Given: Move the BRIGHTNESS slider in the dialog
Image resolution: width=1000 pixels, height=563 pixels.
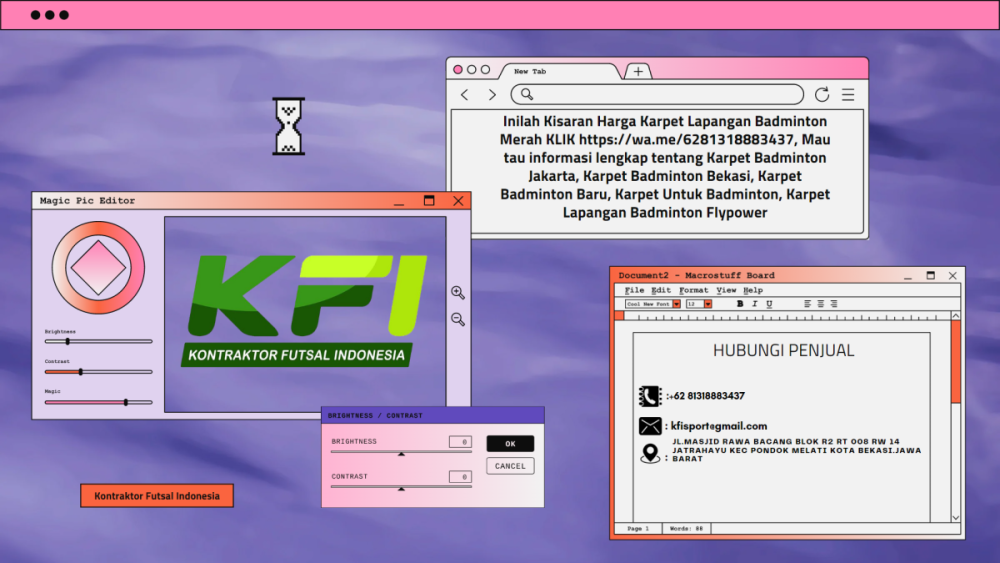Looking at the screenshot, I should (401, 453).
